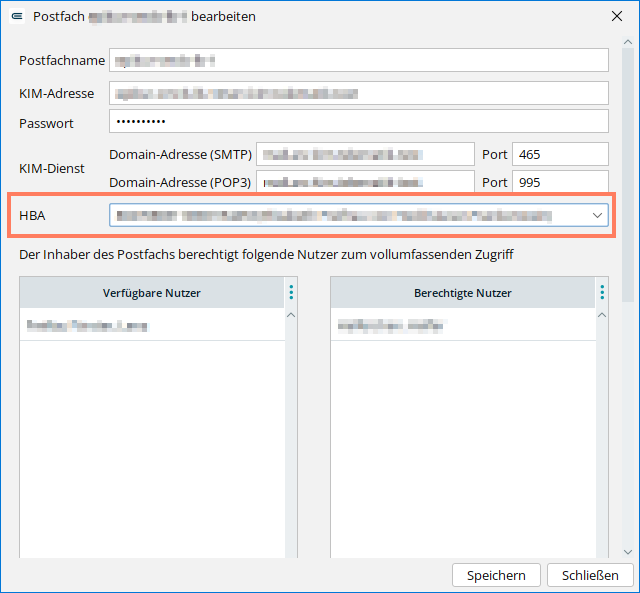Click the Schließen button
The height and width of the screenshot is (593, 640).
point(590,575)
